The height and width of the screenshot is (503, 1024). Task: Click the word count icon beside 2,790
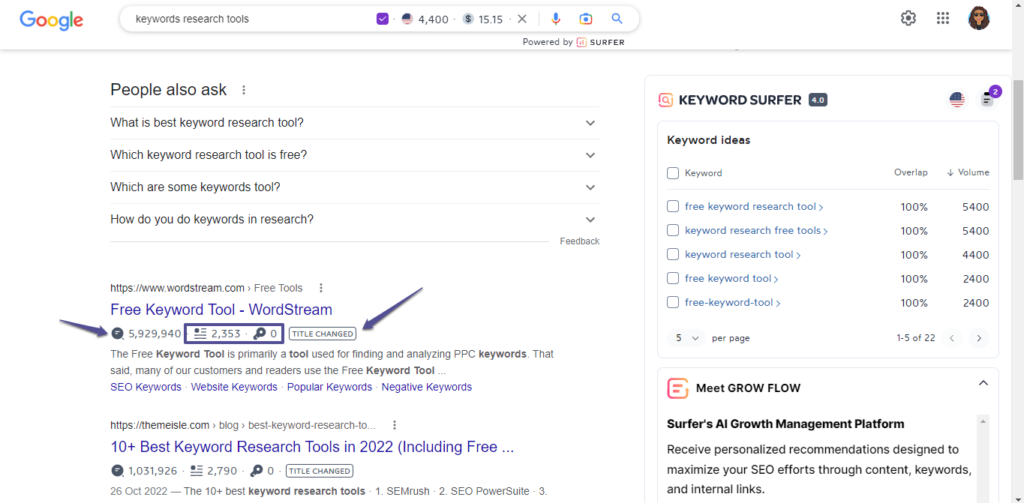[x=196, y=470]
